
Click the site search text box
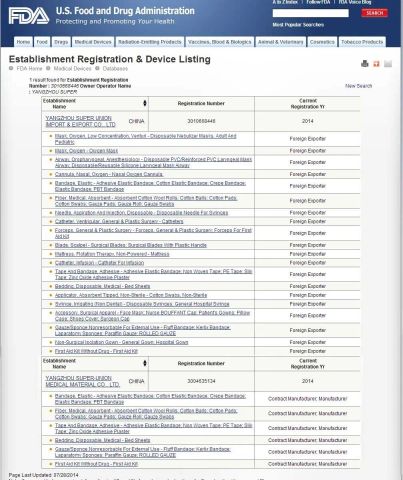click(311, 13)
